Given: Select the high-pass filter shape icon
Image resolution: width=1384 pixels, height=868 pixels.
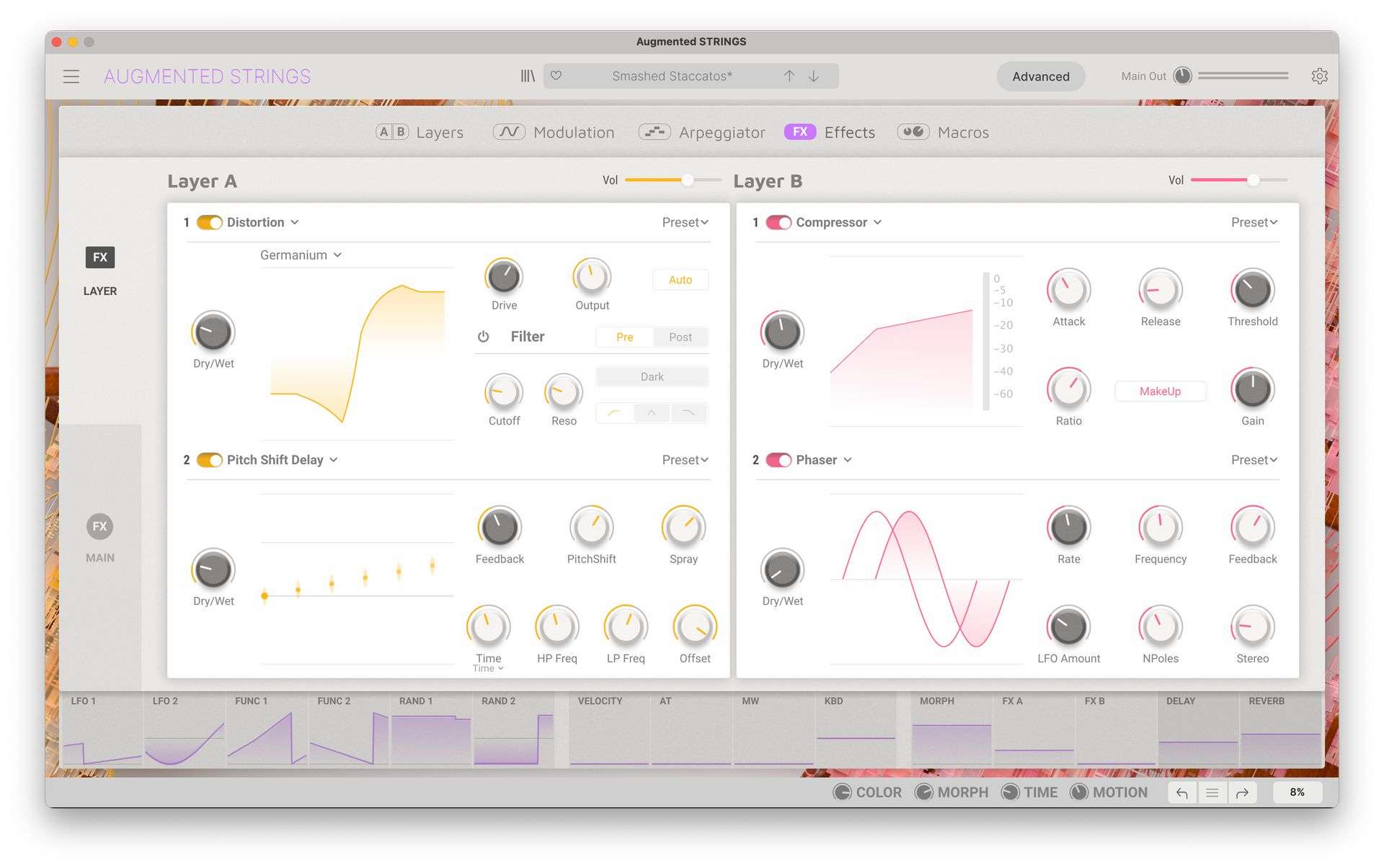Looking at the screenshot, I should point(614,413).
